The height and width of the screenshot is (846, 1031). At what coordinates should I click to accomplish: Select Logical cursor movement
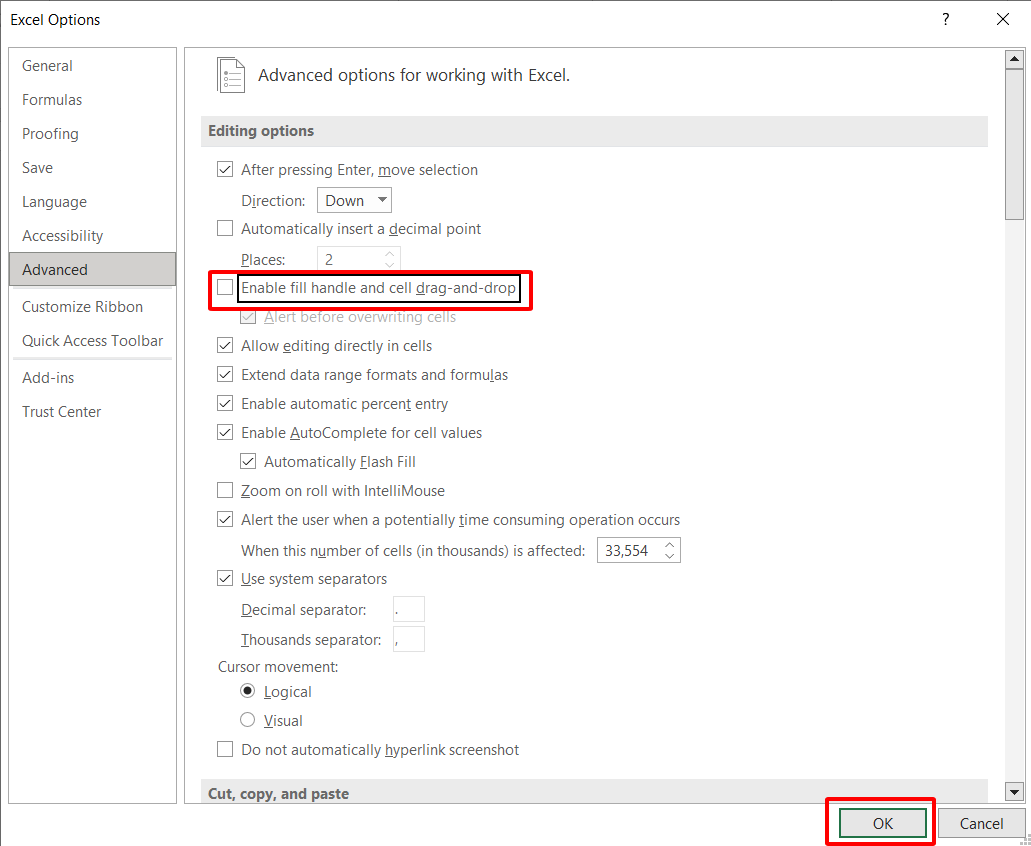point(248,691)
